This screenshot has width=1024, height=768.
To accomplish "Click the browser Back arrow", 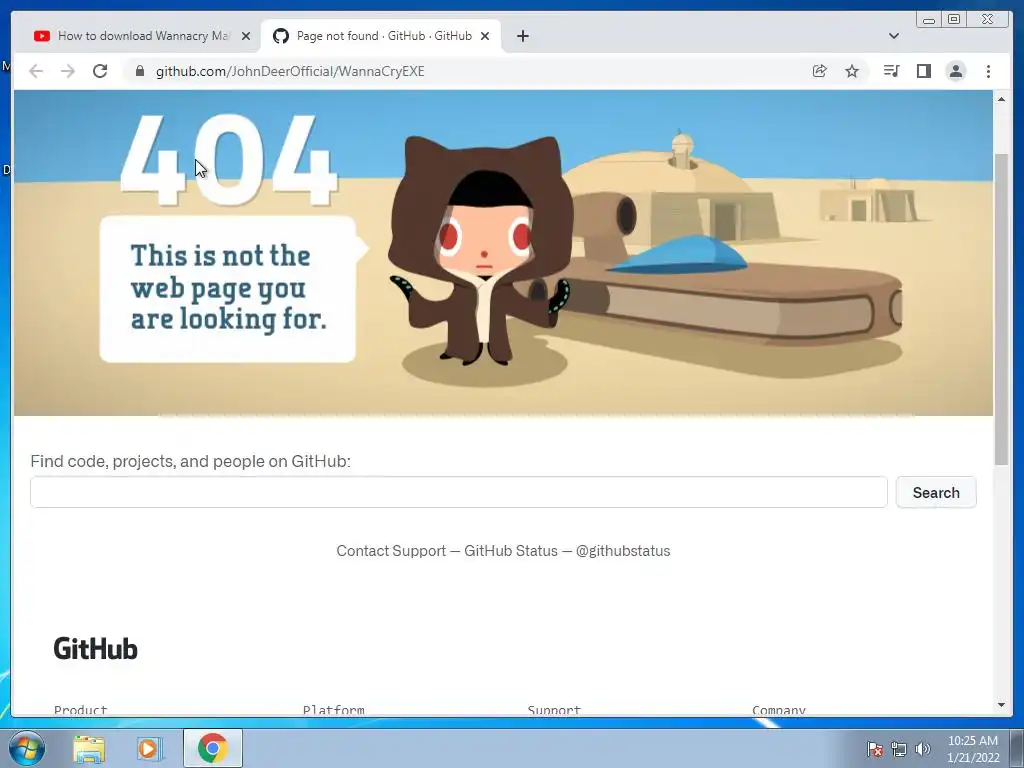I will coord(36,71).
